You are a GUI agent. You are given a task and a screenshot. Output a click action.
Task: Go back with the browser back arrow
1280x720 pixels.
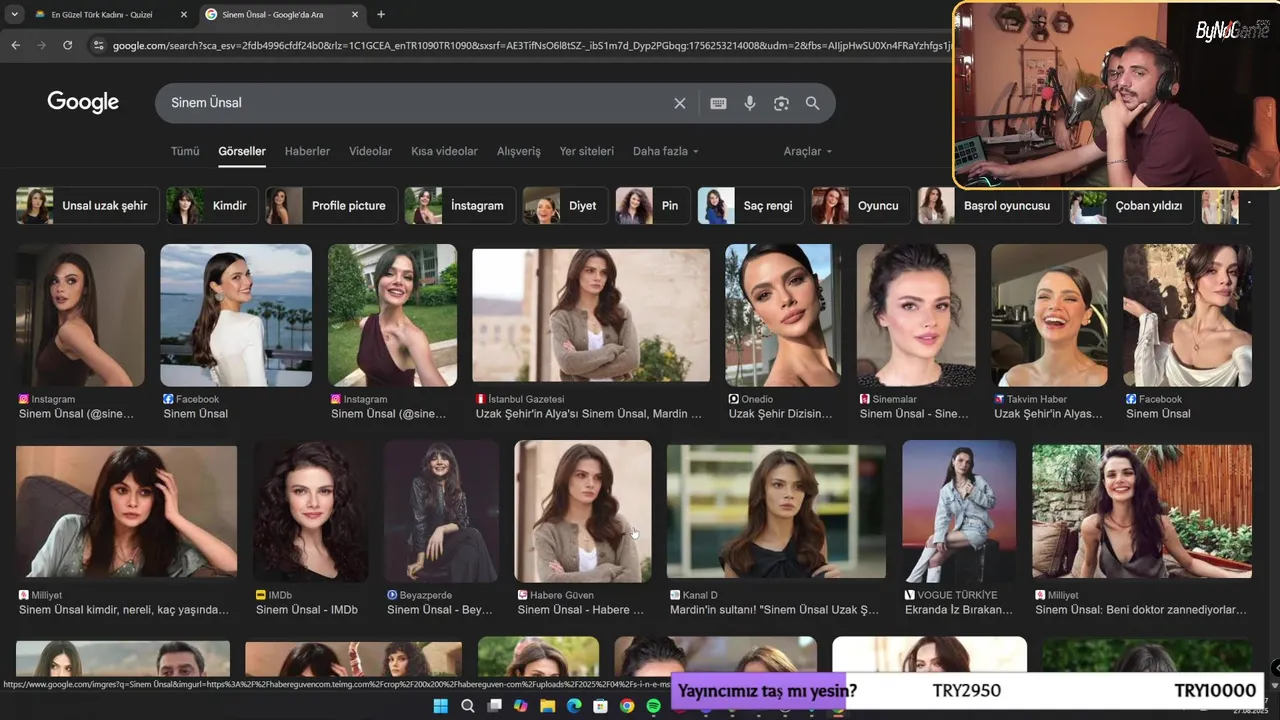[x=15, y=45]
